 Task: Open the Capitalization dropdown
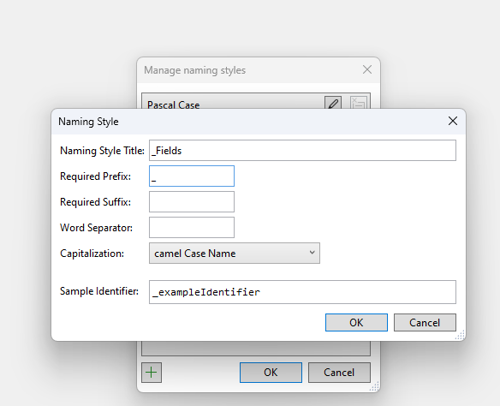tap(234, 253)
